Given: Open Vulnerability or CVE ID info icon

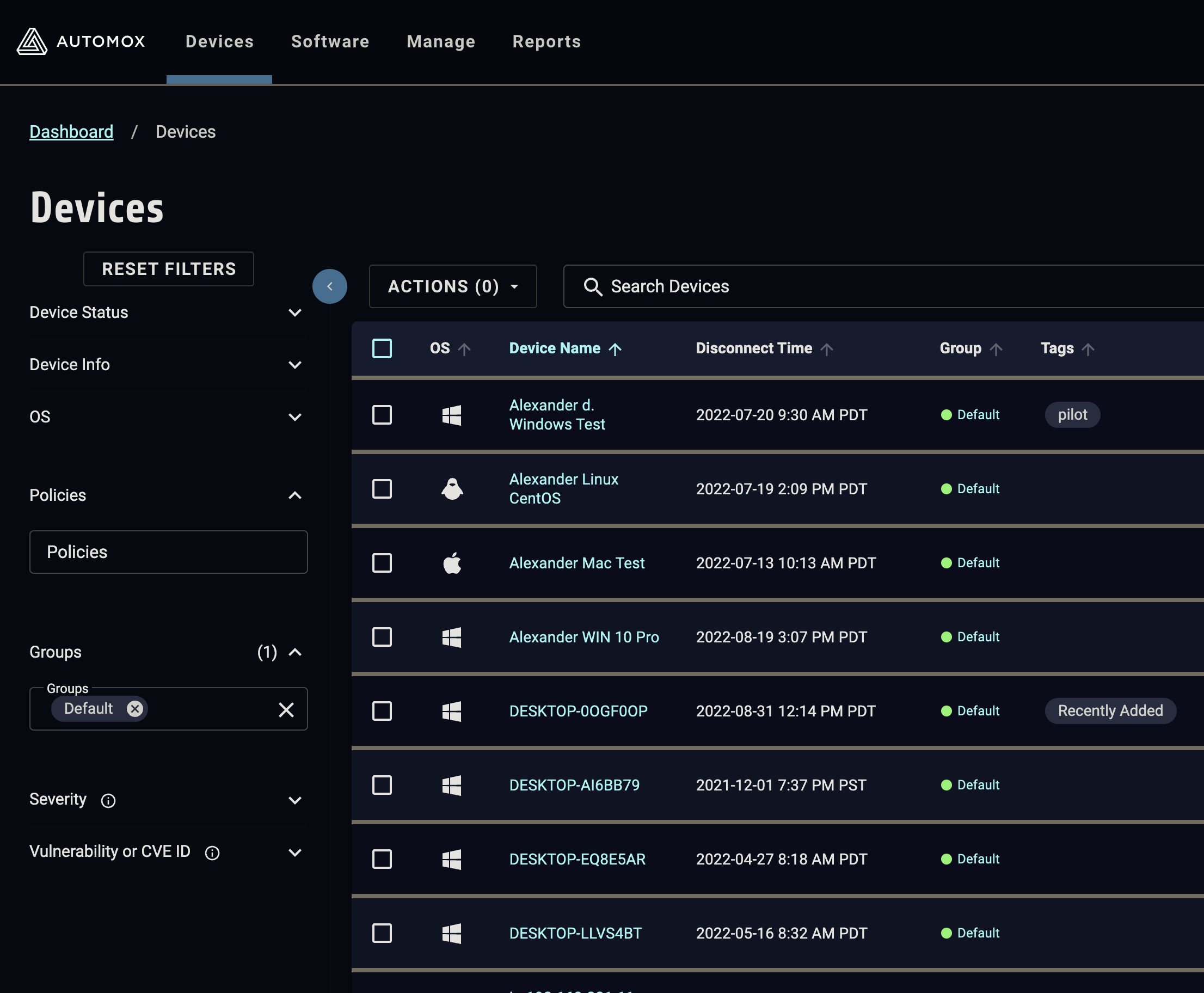Looking at the screenshot, I should pos(212,853).
